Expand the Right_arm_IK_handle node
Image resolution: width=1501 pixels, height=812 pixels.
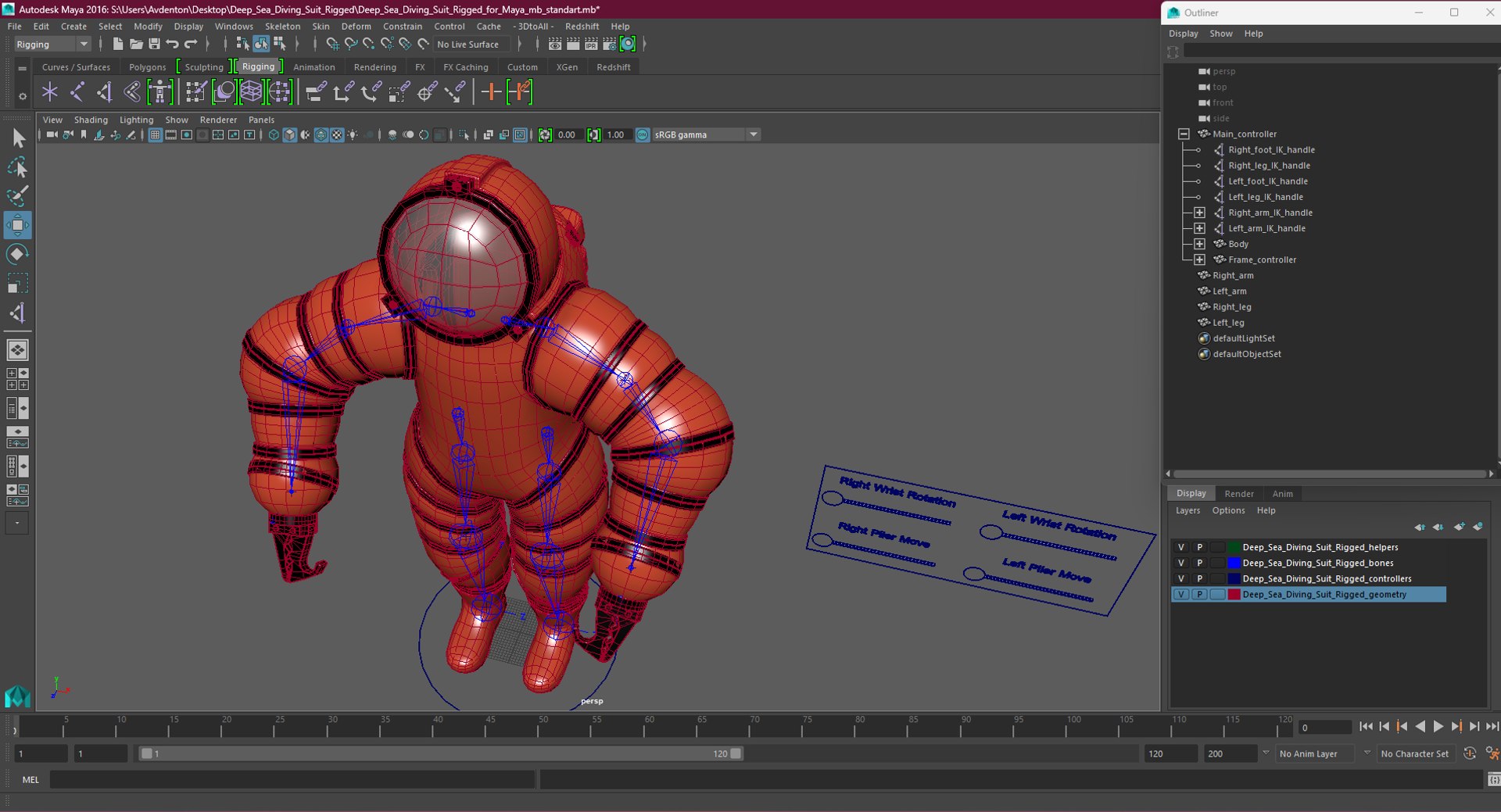pyautogui.click(x=1199, y=213)
